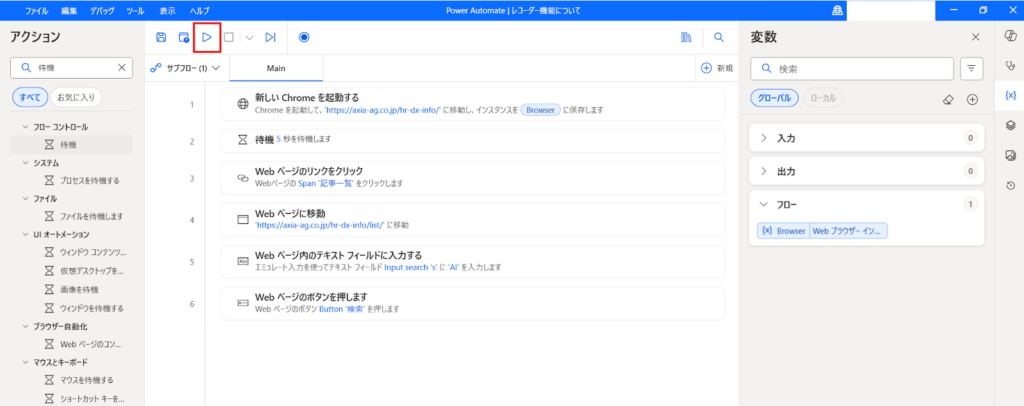Select the Main subflow tab
Image resolution: width=1024 pixels, height=406 pixels.
(276, 68)
